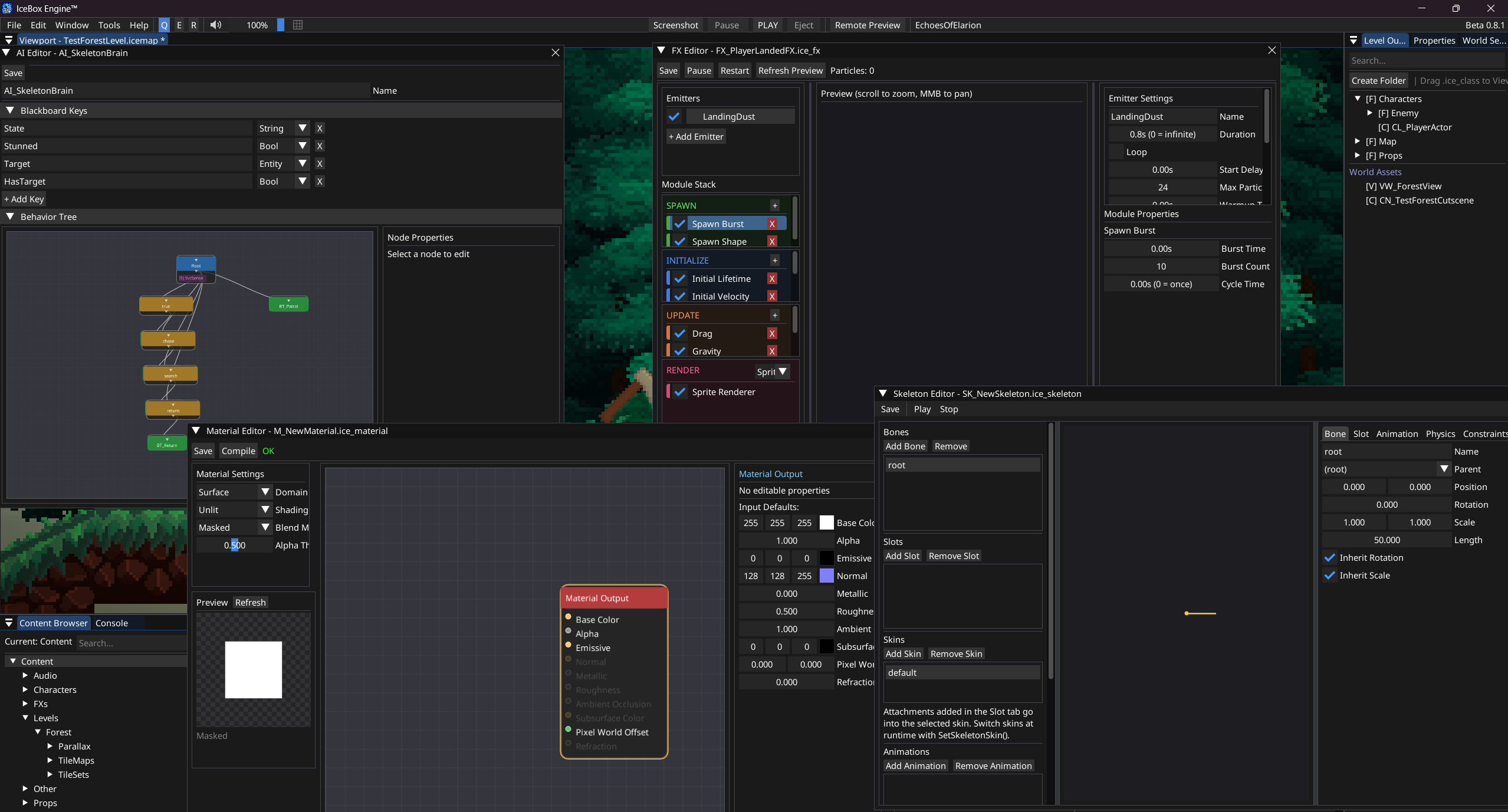
Task: Add a module to UPDATE stack
Action: 775,315
